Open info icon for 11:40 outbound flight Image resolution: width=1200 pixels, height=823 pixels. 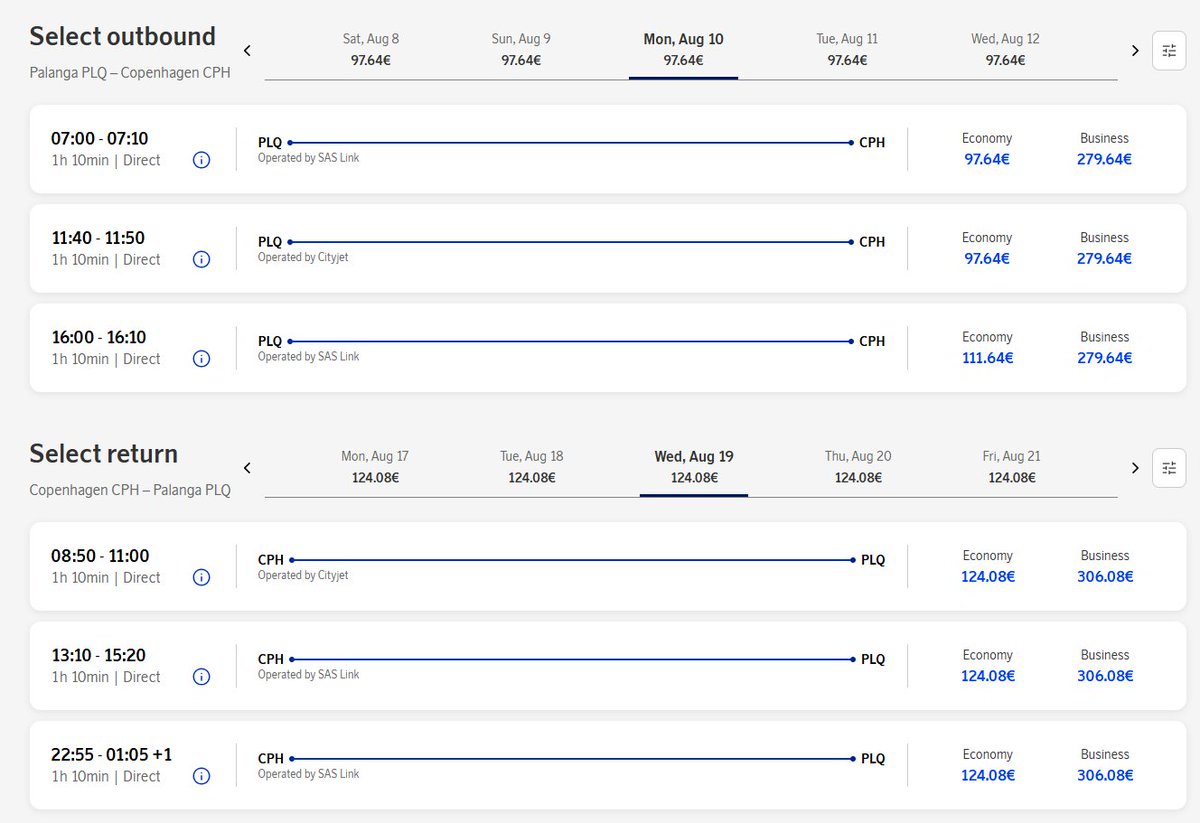pyautogui.click(x=201, y=259)
